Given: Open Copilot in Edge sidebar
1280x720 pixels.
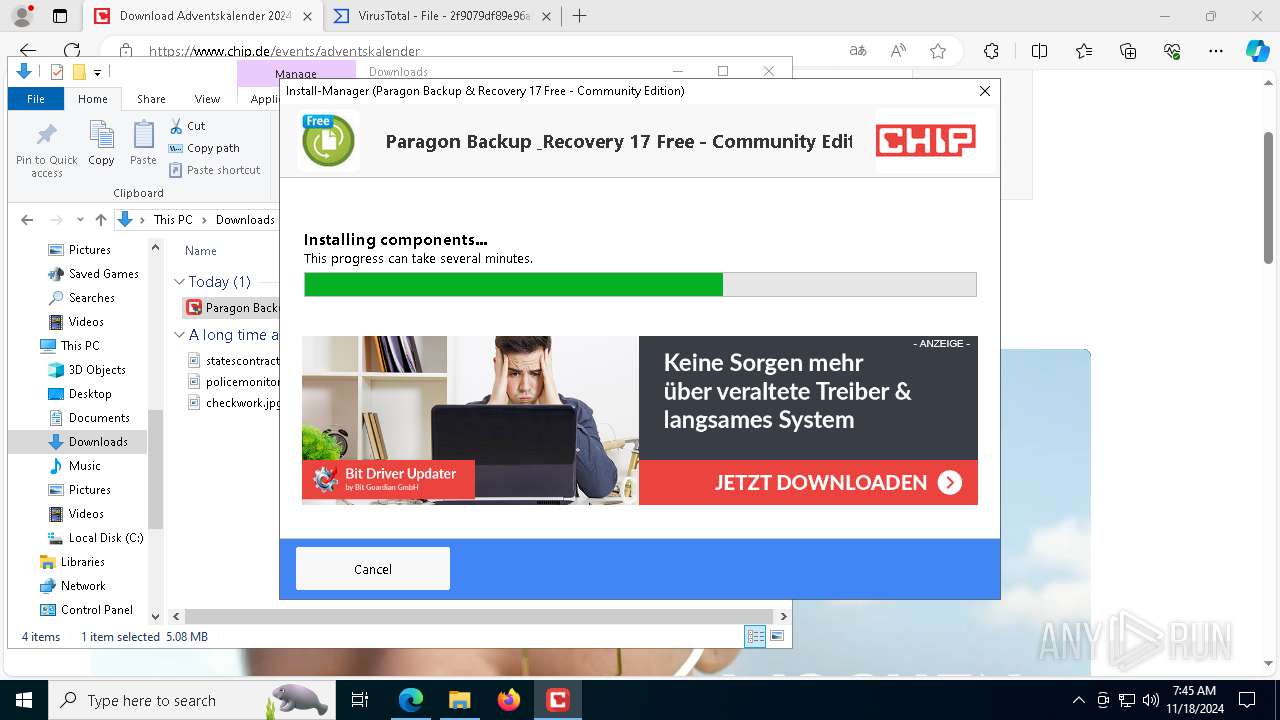Looking at the screenshot, I should 1257,51.
